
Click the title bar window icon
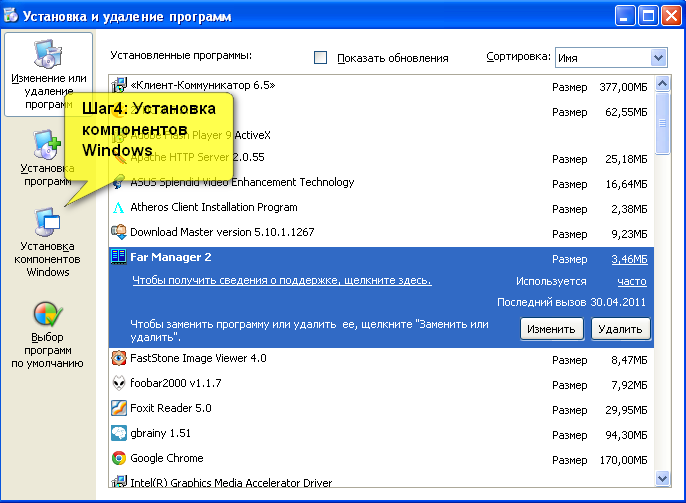(11, 15)
